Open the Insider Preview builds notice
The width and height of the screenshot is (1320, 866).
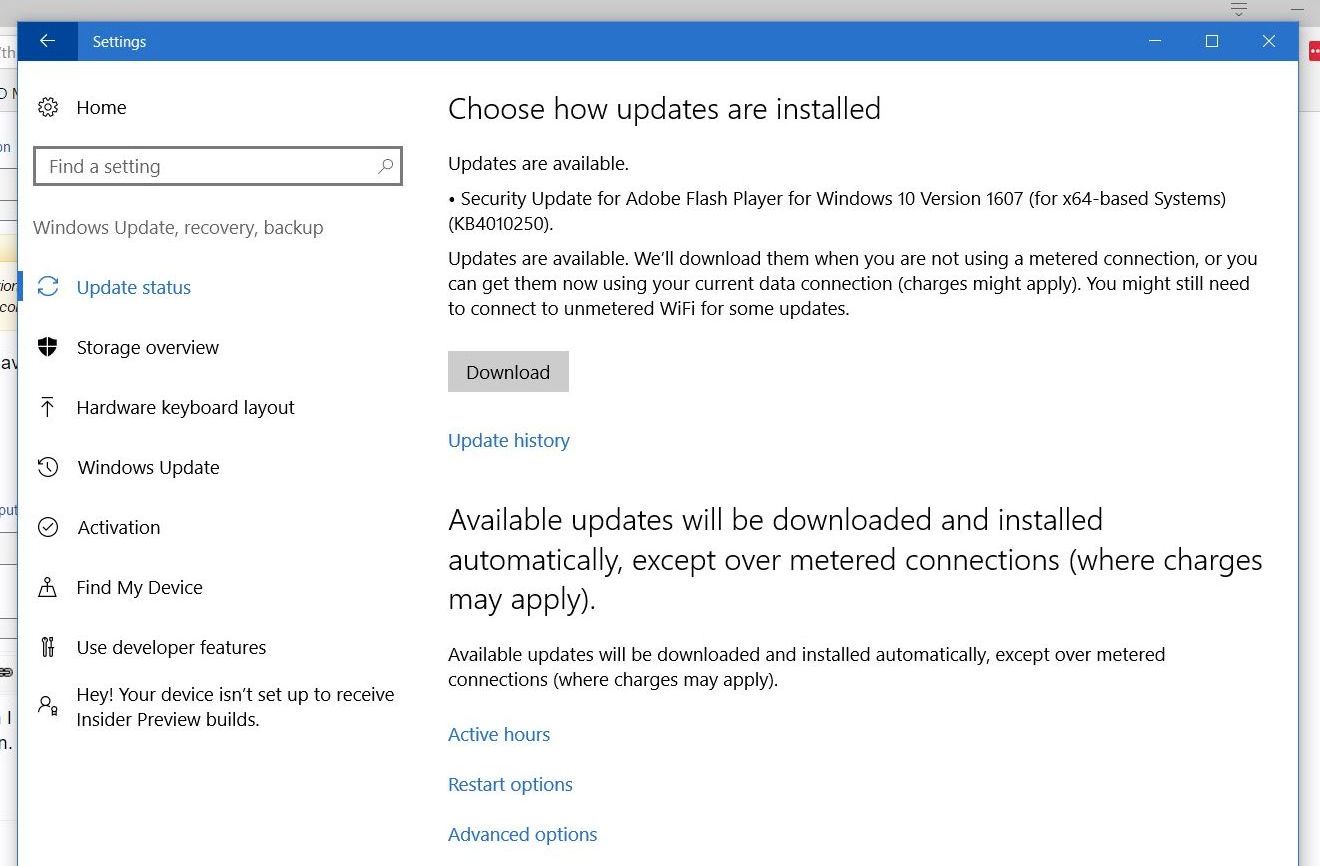click(235, 707)
